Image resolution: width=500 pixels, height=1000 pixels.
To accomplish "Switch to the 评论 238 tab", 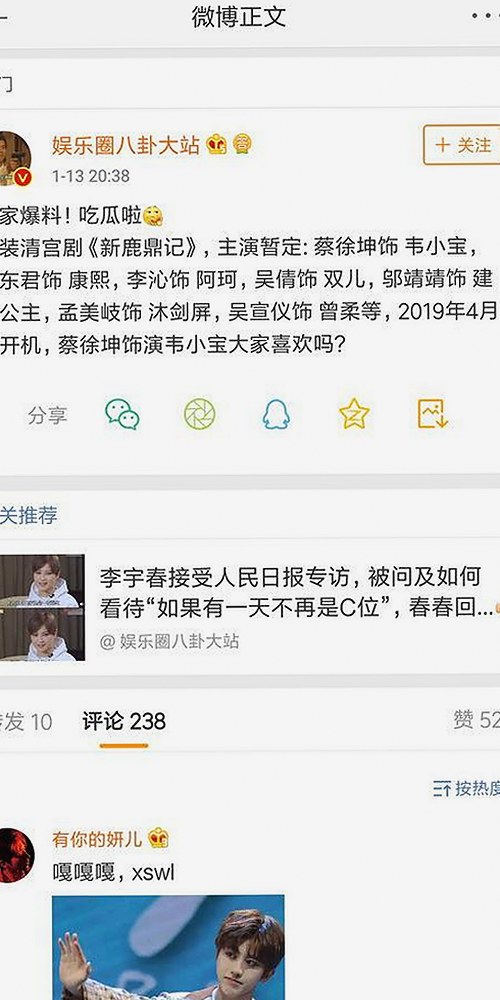I will click(x=124, y=721).
